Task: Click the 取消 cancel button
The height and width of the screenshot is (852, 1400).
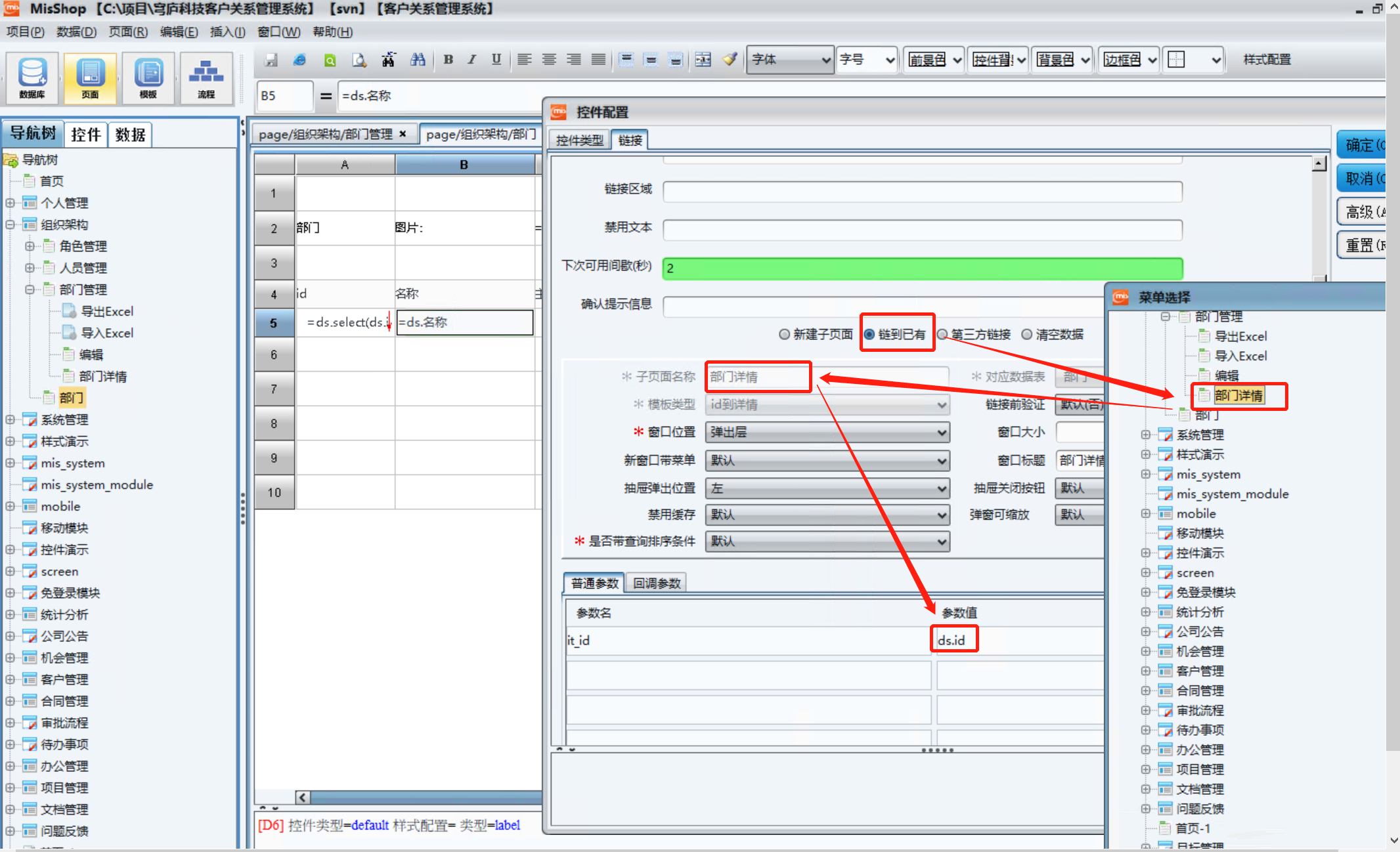Action: coord(1363,179)
